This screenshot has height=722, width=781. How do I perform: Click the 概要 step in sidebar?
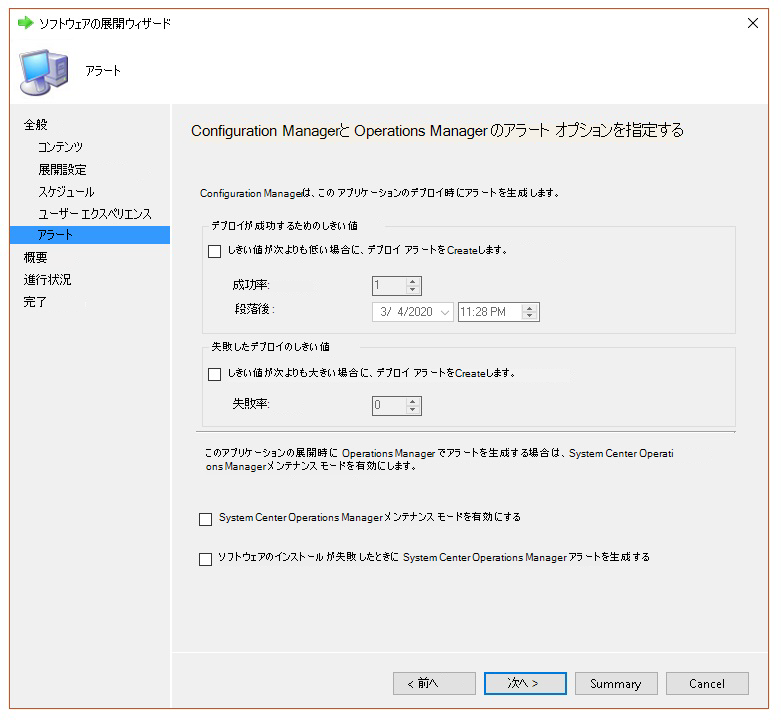(36, 257)
